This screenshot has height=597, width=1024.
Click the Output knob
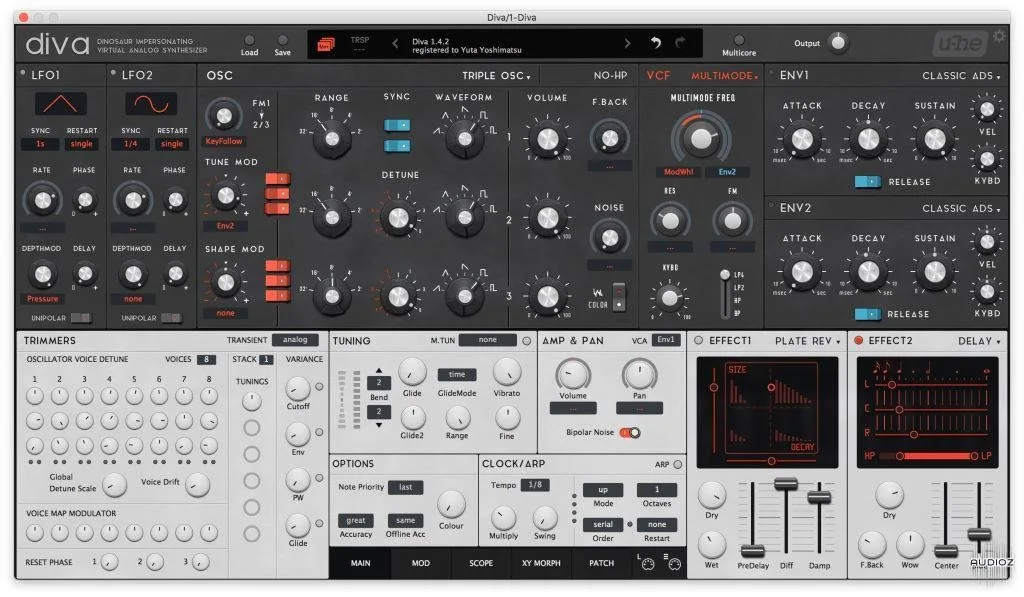(838, 43)
